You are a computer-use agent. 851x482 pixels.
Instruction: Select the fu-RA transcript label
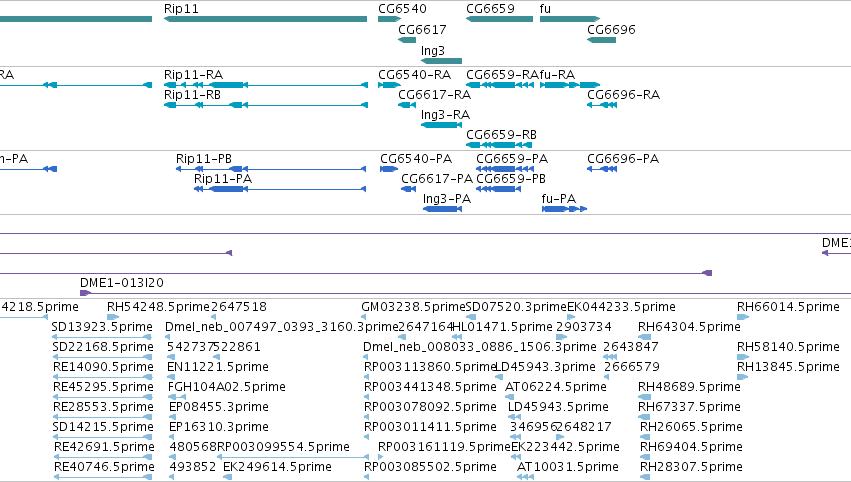pos(557,75)
